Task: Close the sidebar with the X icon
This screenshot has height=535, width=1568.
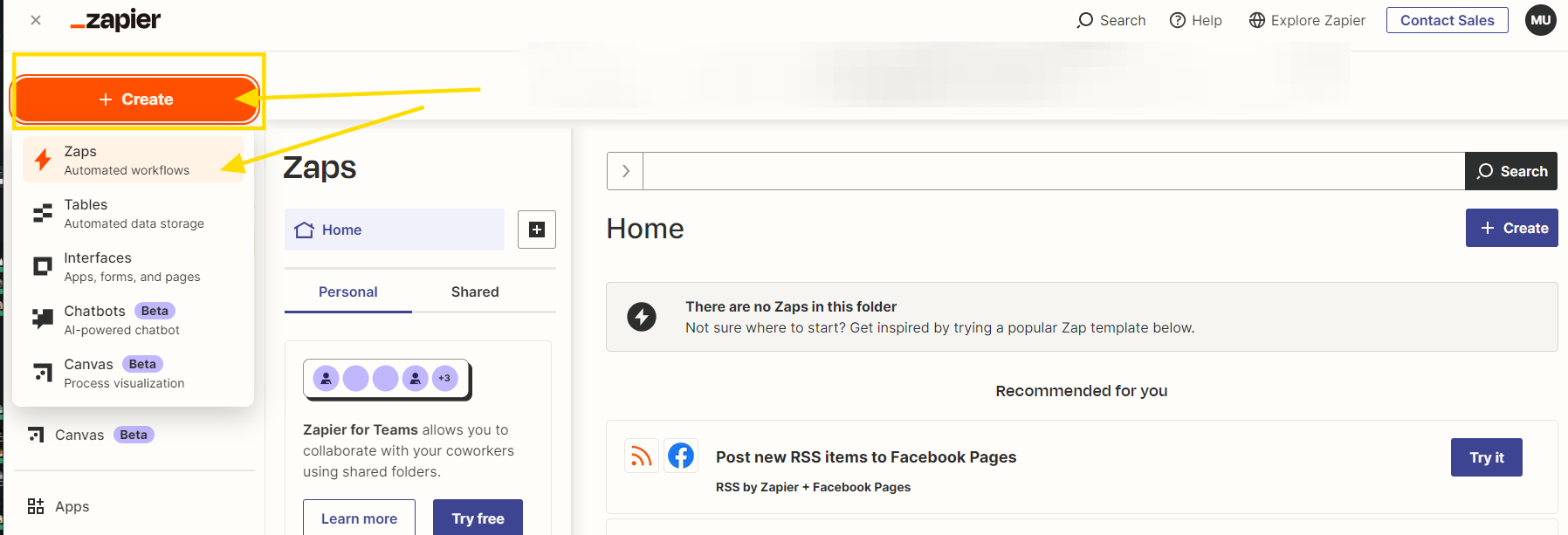Action: (x=36, y=20)
